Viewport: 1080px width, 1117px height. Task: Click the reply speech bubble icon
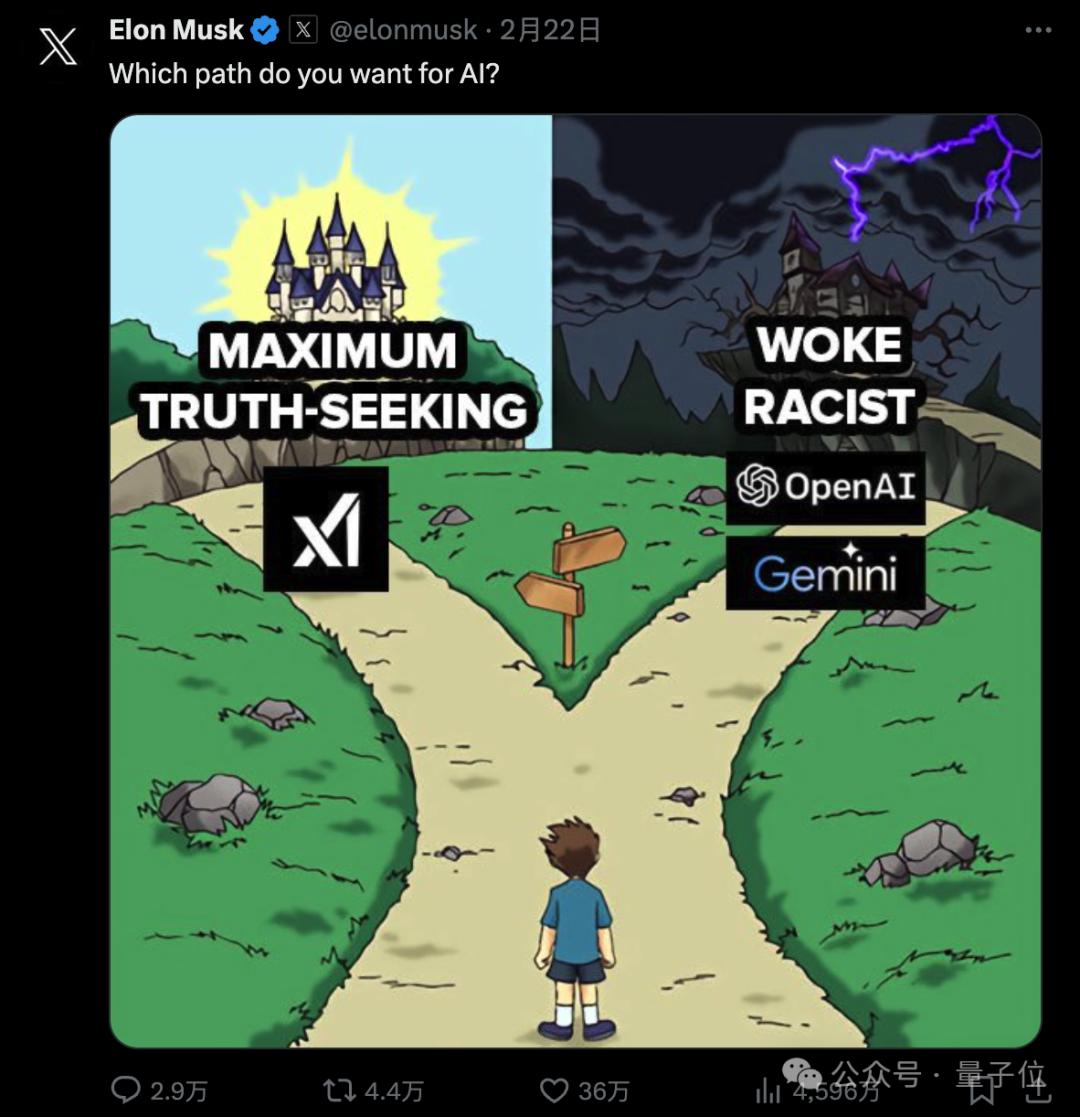tap(126, 1089)
